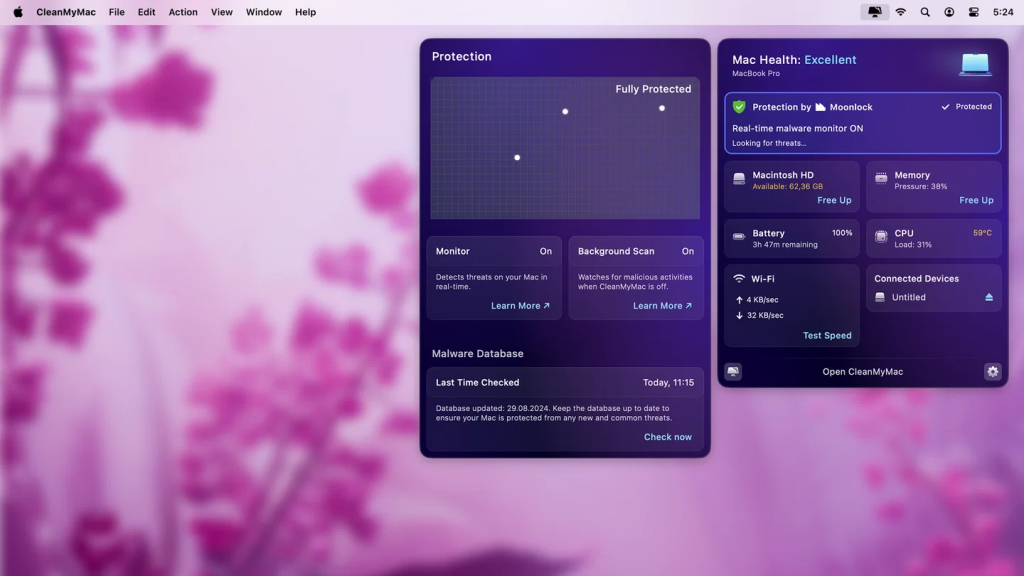
Task: Open Spotlight search
Action: coord(925,12)
